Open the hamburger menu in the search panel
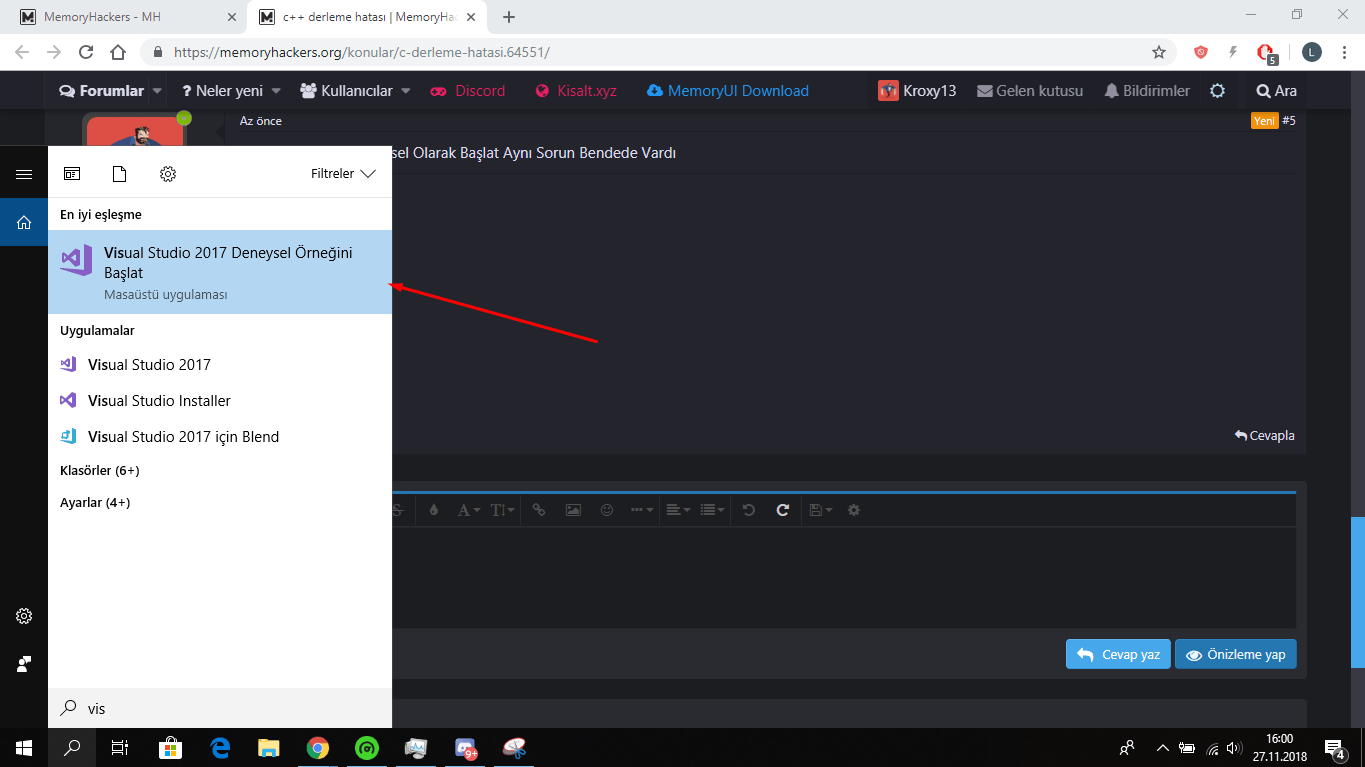The height and width of the screenshot is (767, 1365). click(x=24, y=174)
